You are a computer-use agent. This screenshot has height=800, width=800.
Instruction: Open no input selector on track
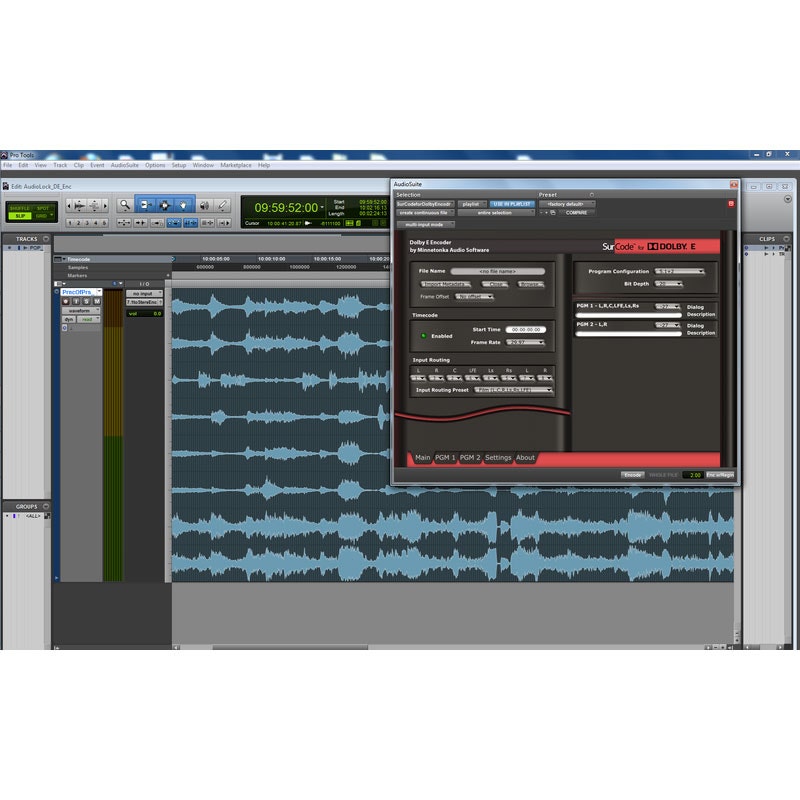click(144, 293)
